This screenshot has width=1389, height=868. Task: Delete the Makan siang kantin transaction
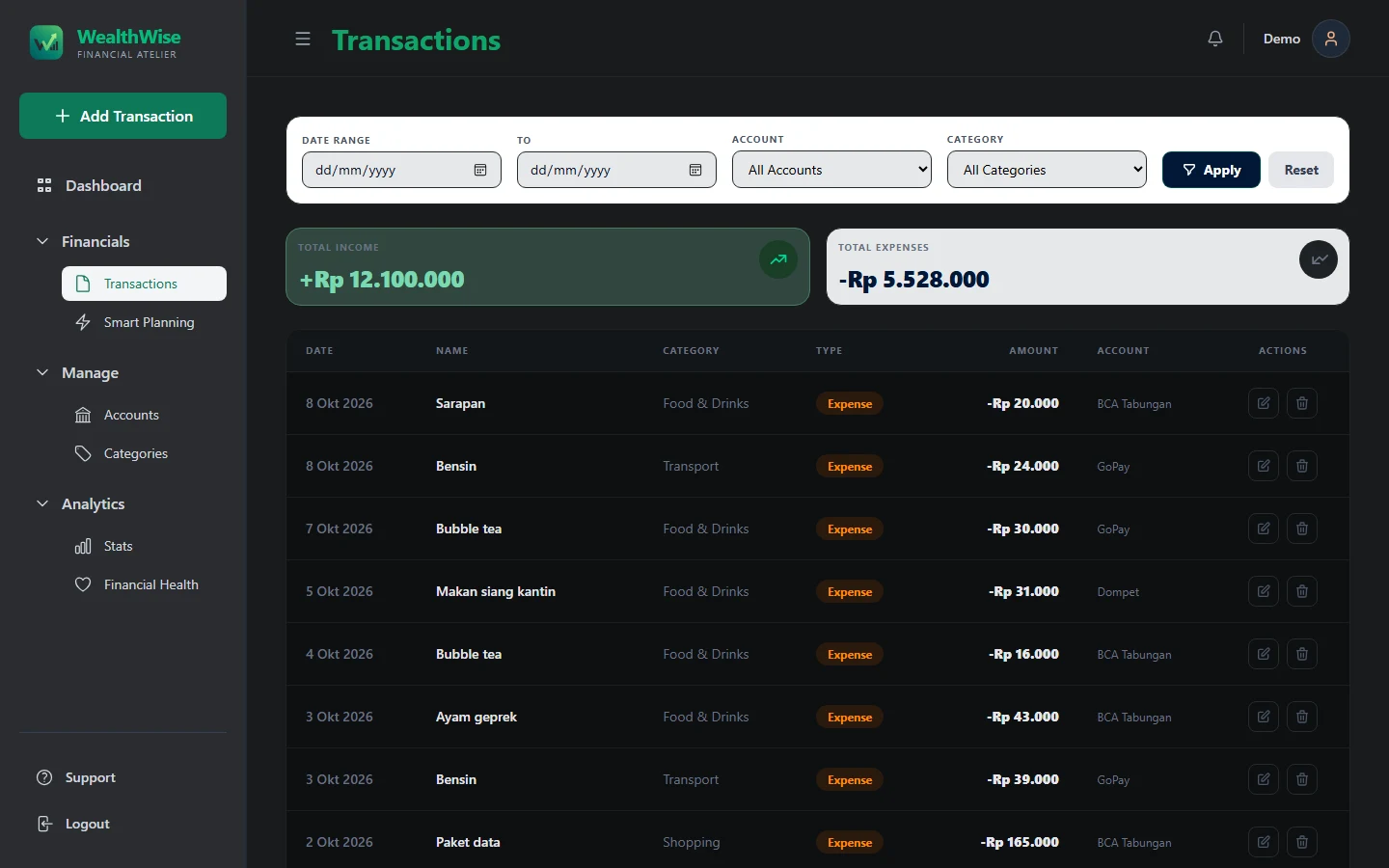[1302, 591]
